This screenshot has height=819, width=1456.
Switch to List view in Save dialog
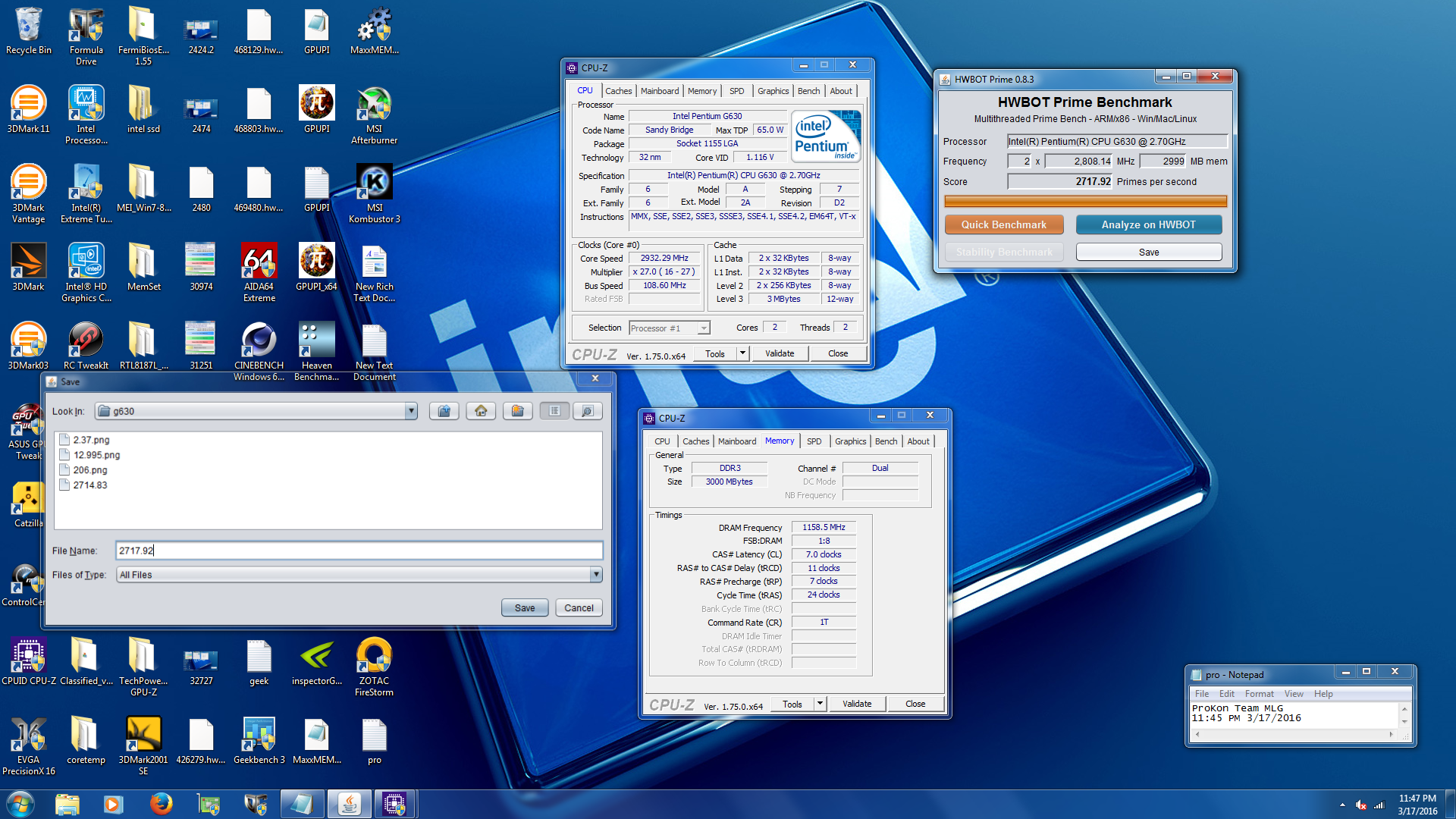tap(555, 411)
